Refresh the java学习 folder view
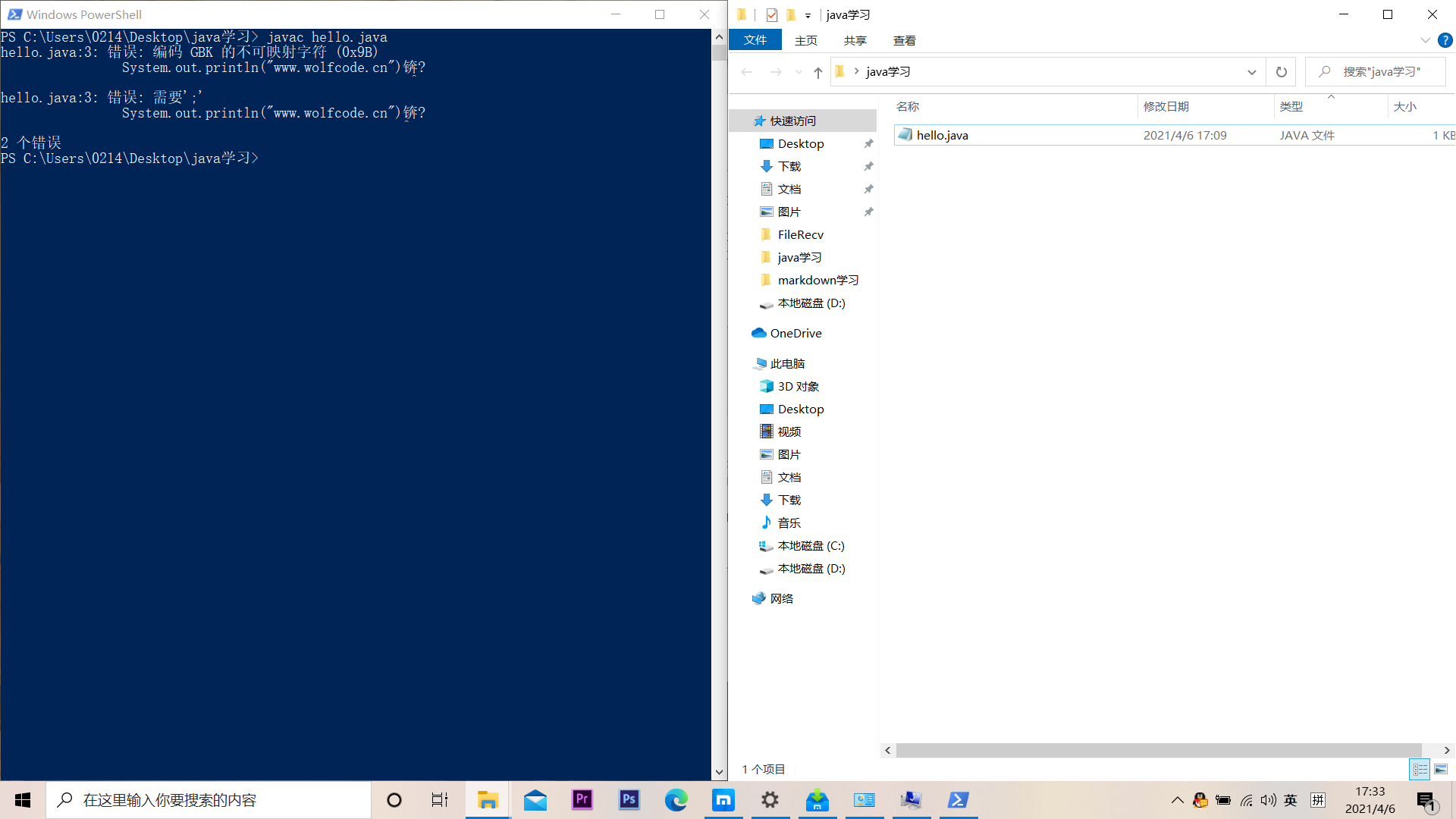Viewport: 1456px width, 819px height. coord(1281,72)
